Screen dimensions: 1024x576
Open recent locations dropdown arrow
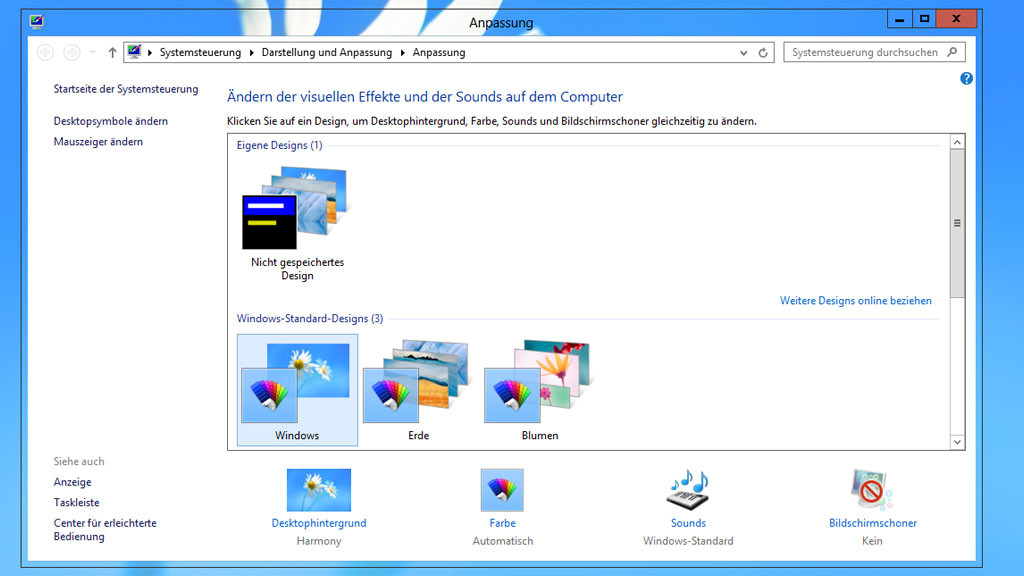click(x=92, y=52)
